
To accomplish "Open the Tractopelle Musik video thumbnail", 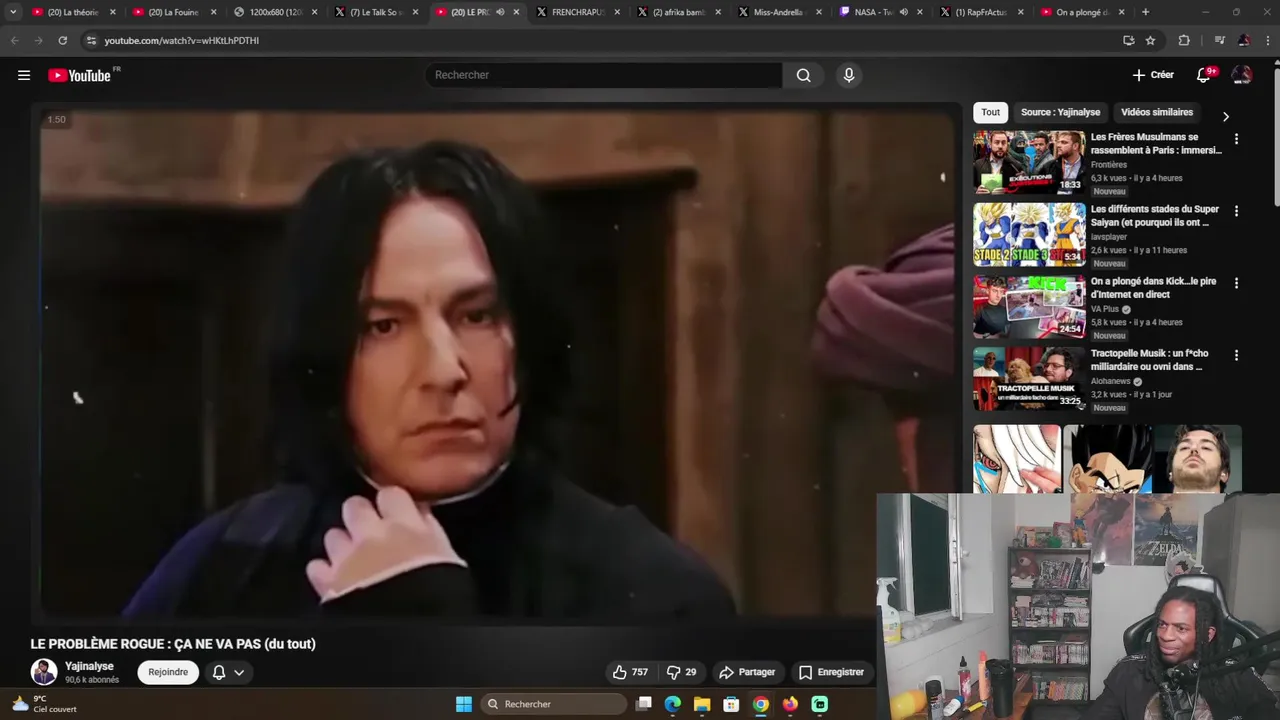I will [1029, 378].
